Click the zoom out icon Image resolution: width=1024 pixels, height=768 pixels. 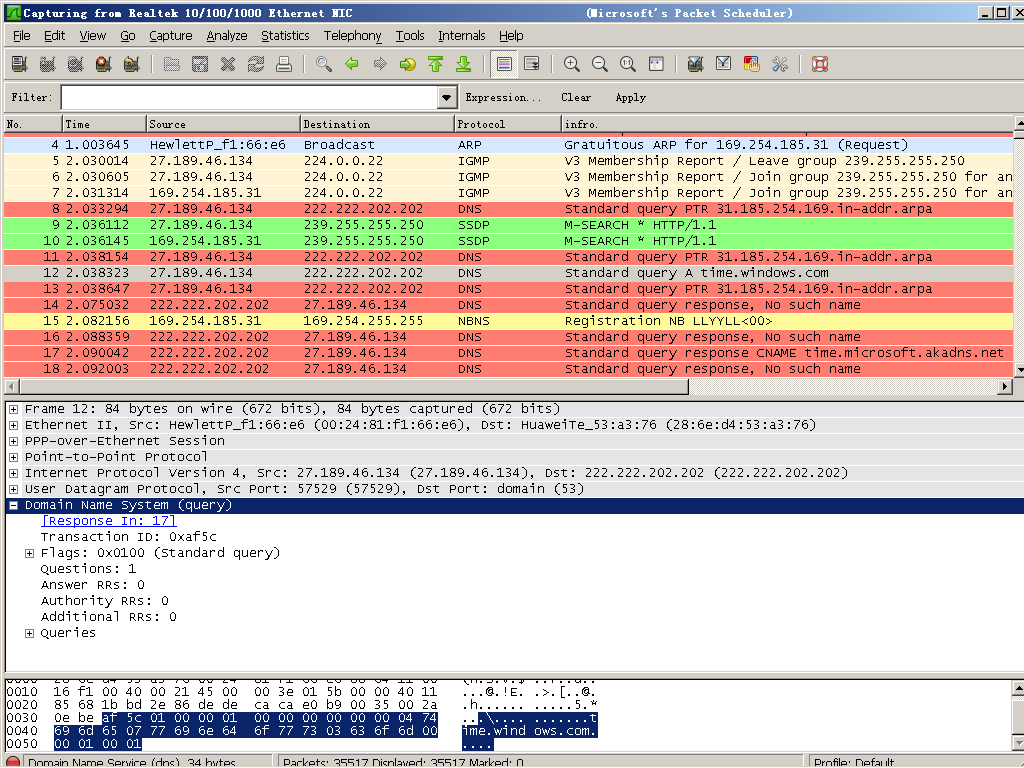pyautogui.click(x=600, y=64)
